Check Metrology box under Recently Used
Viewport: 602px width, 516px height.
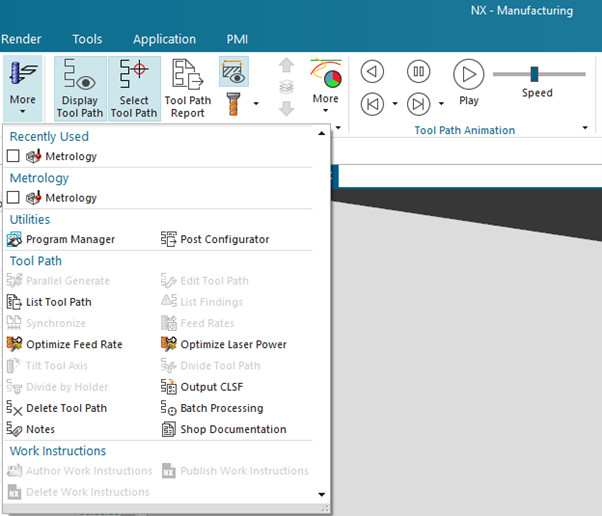coord(13,156)
